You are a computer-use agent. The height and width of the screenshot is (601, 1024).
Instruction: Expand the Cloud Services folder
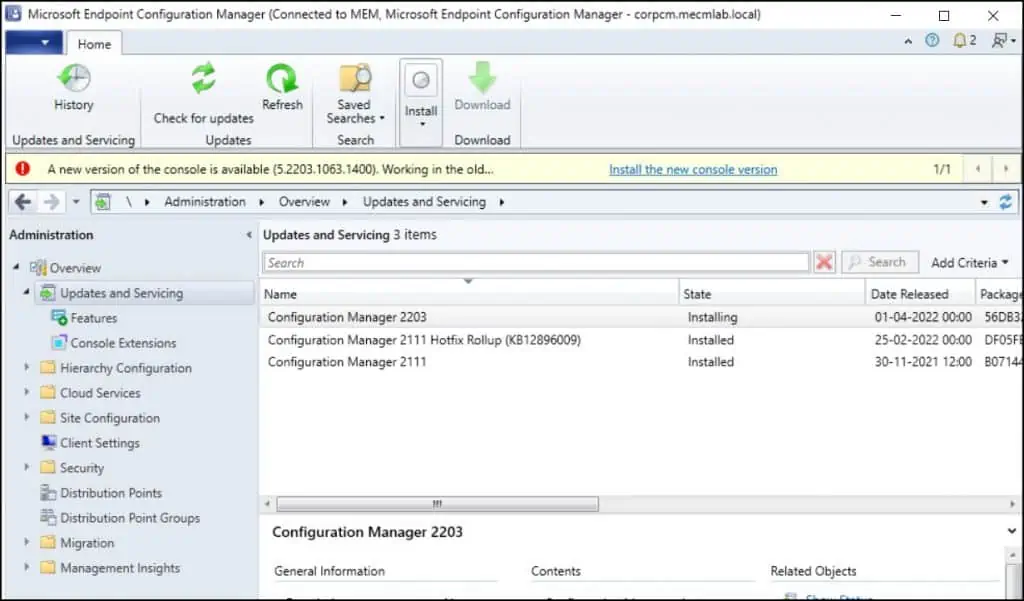[27, 393]
